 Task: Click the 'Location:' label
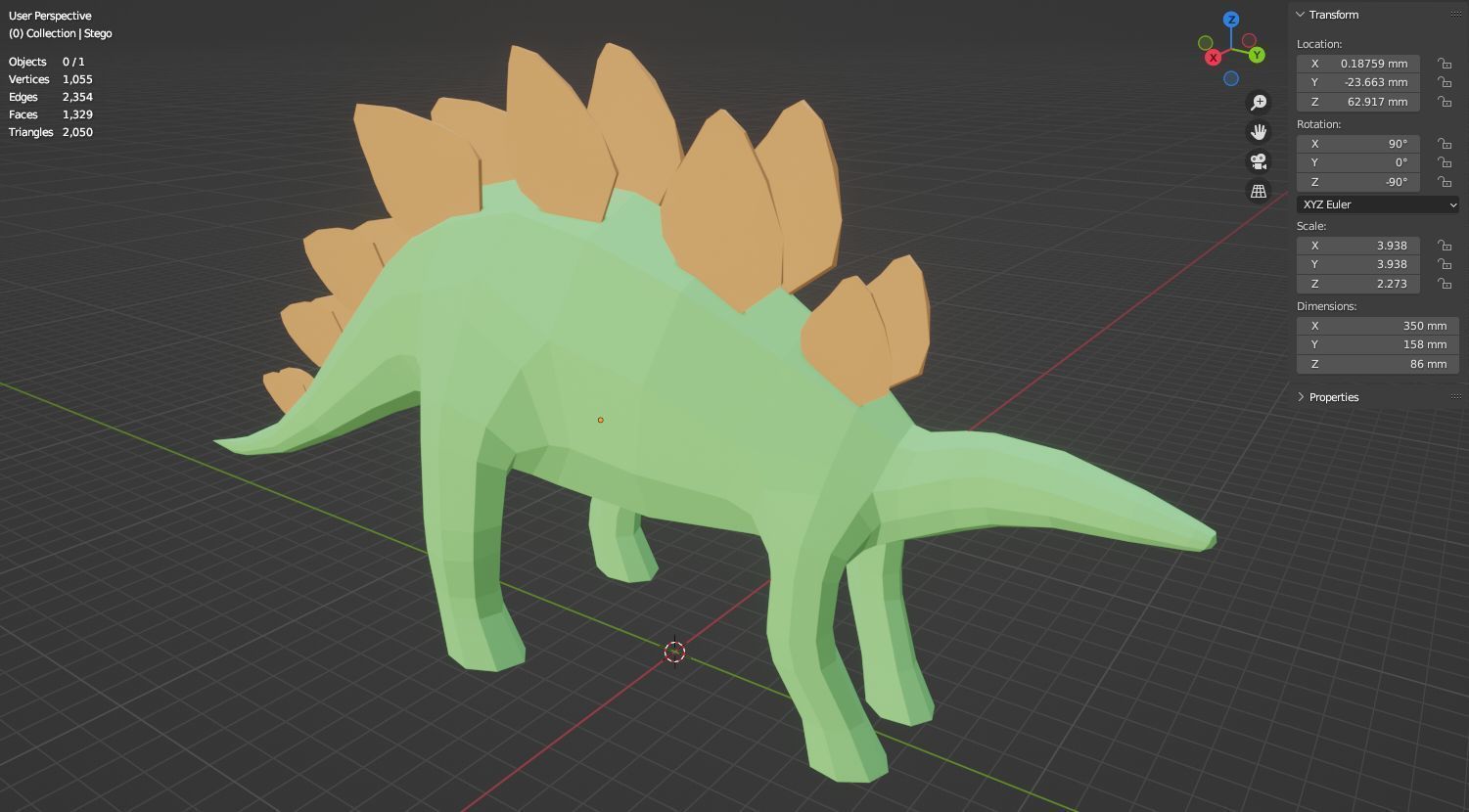[x=1319, y=44]
